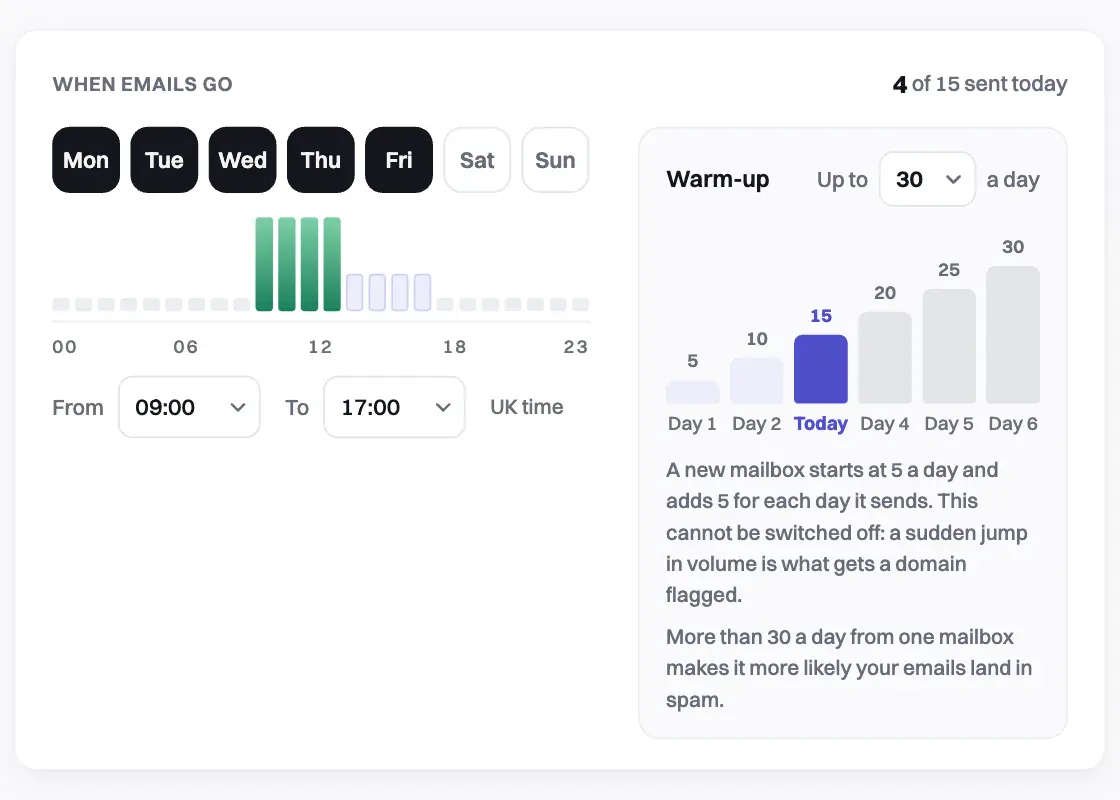Disable the Wed sending day
Screen dimensions: 1120x800
(242, 160)
